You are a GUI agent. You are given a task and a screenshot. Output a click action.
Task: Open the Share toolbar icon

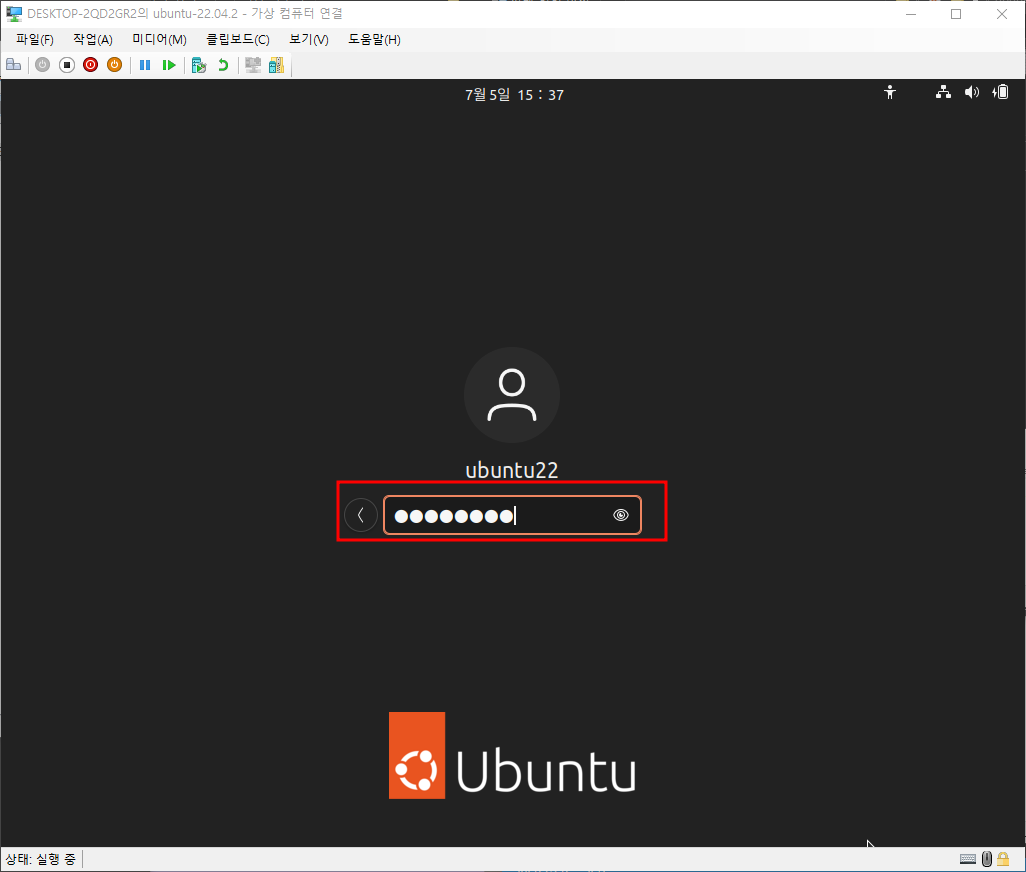coord(277,65)
